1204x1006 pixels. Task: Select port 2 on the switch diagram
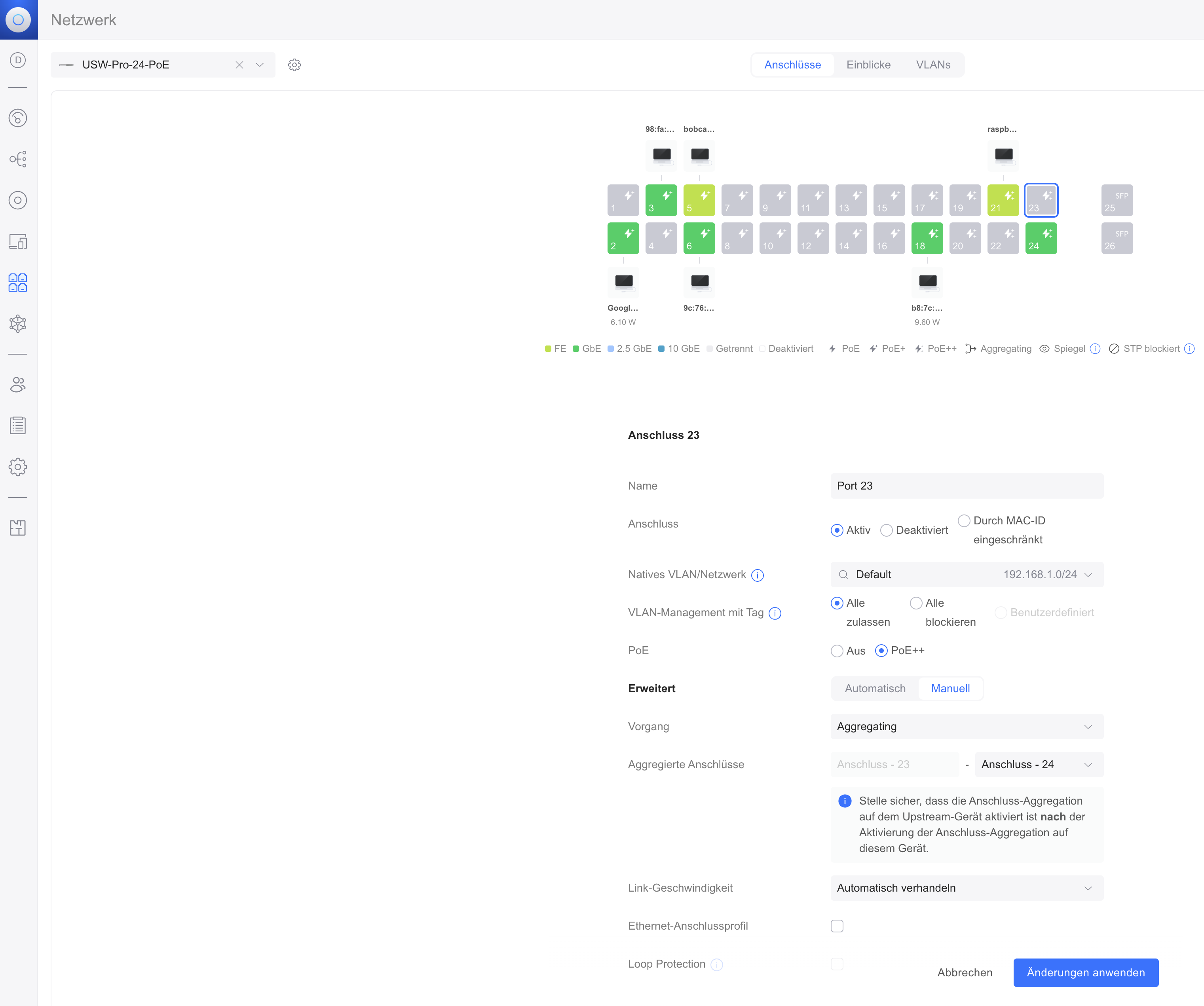623,238
